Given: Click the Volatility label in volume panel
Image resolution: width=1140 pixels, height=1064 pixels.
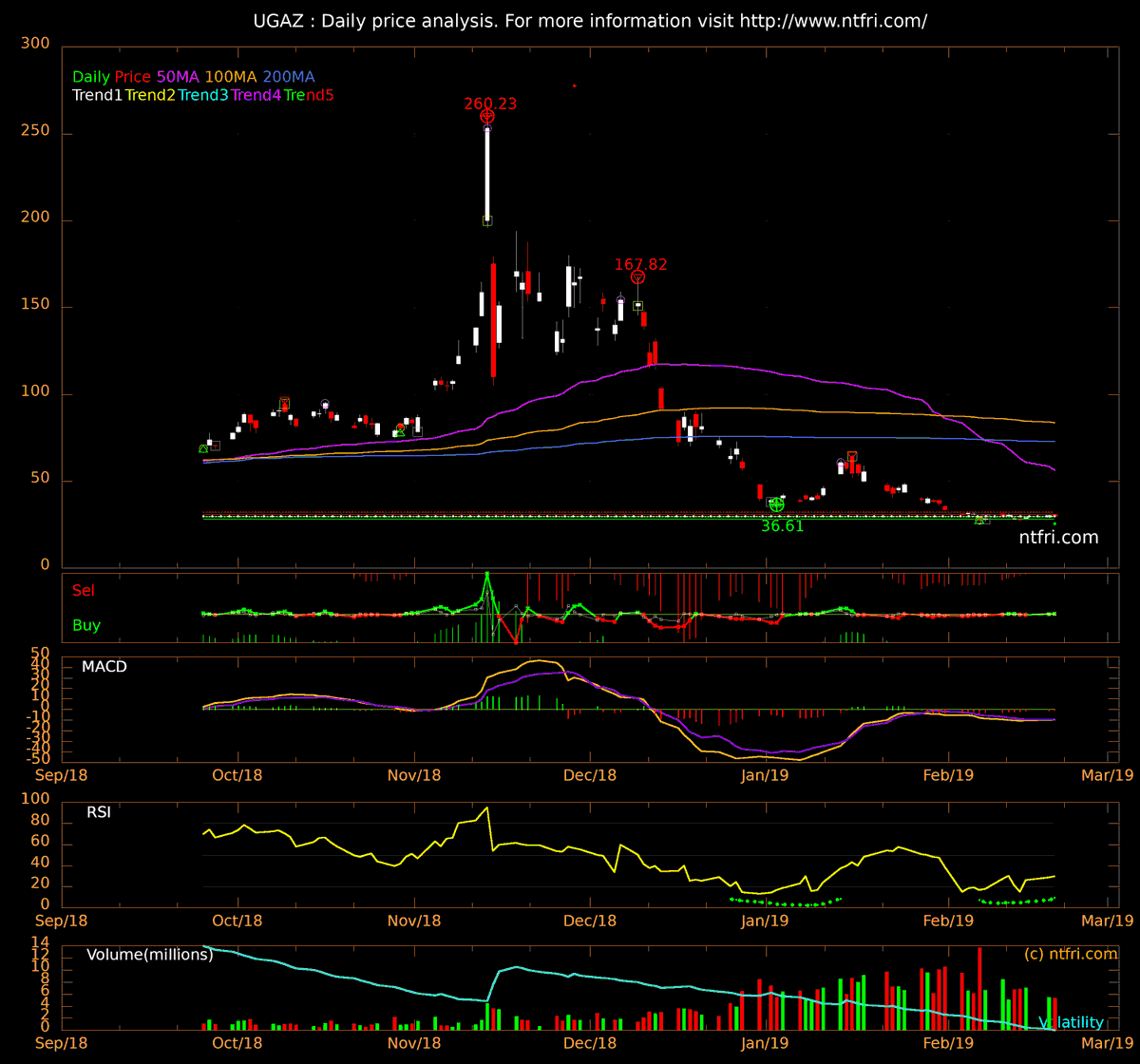Looking at the screenshot, I should tap(1071, 1022).
